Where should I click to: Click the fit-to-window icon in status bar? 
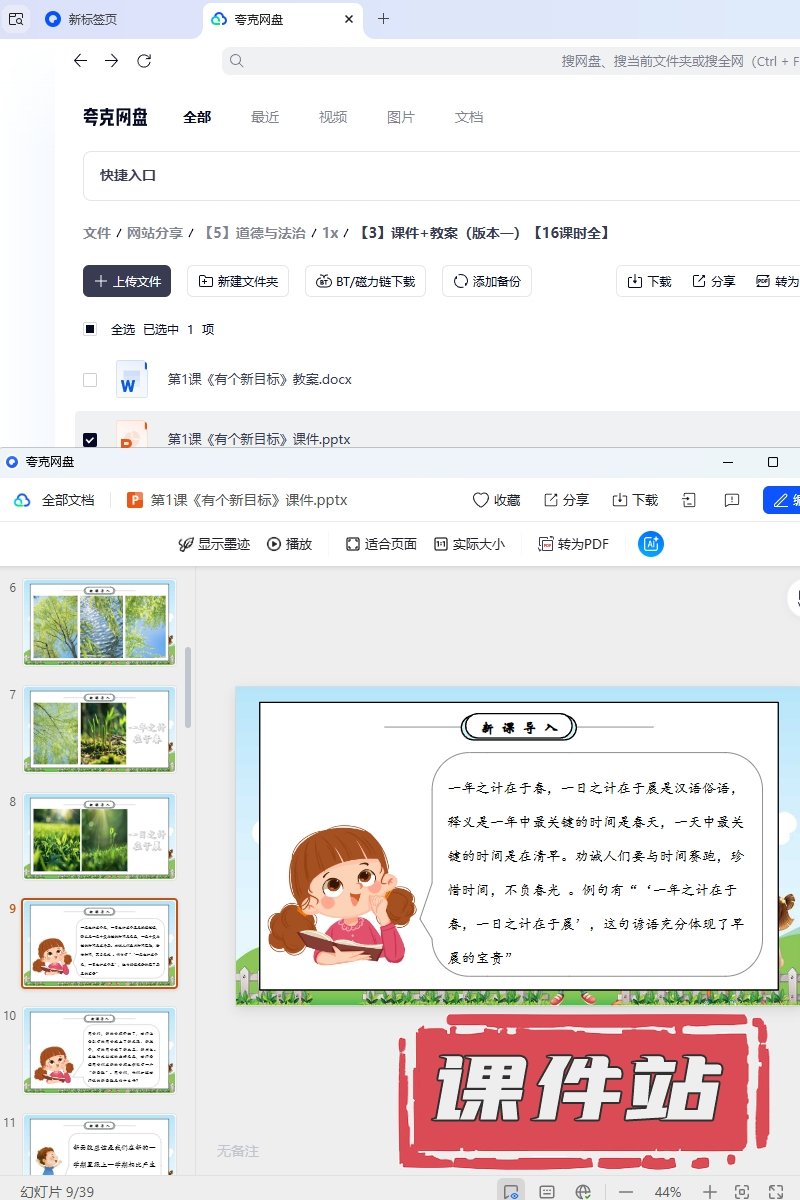742,1191
